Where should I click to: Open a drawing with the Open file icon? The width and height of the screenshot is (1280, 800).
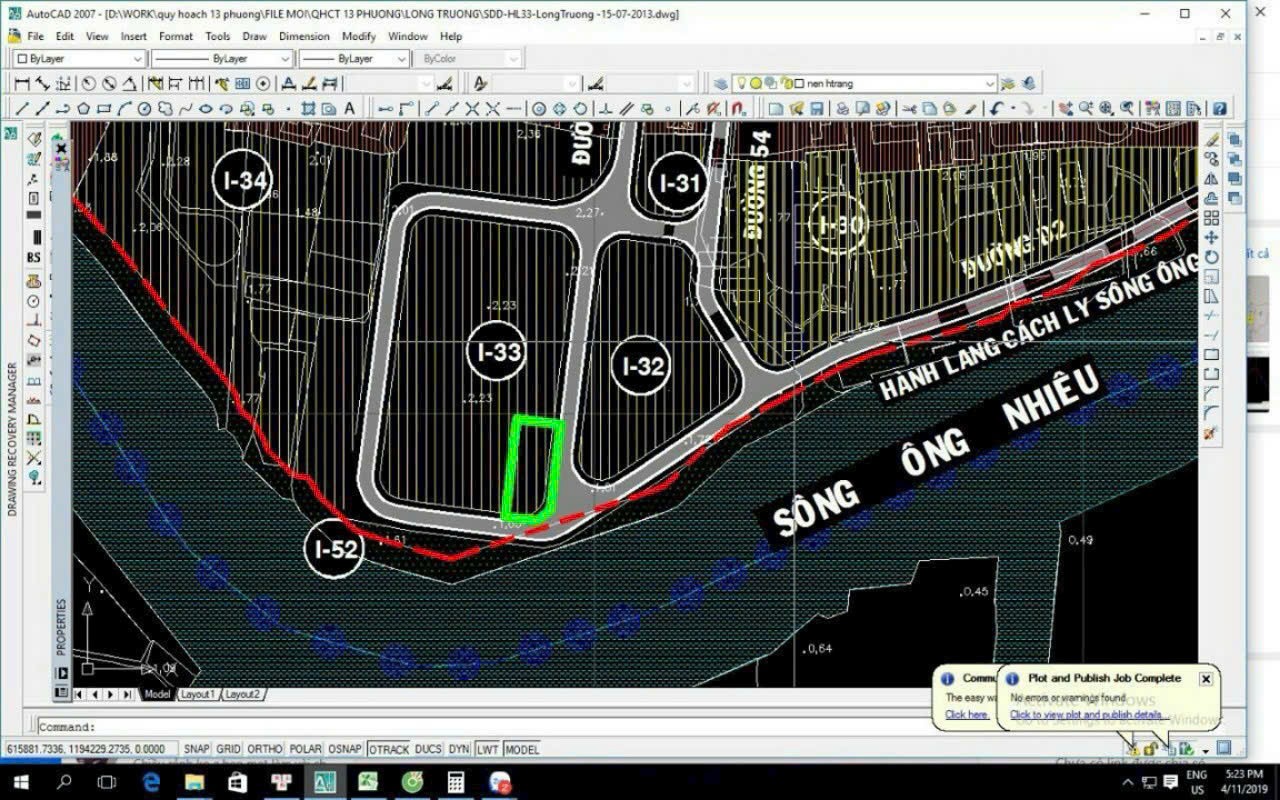(796, 108)
